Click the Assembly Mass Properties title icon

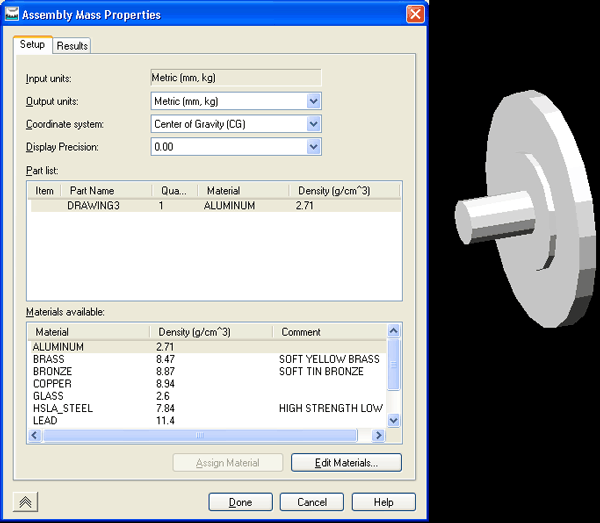pyautogui.click(x=13, y=15)
